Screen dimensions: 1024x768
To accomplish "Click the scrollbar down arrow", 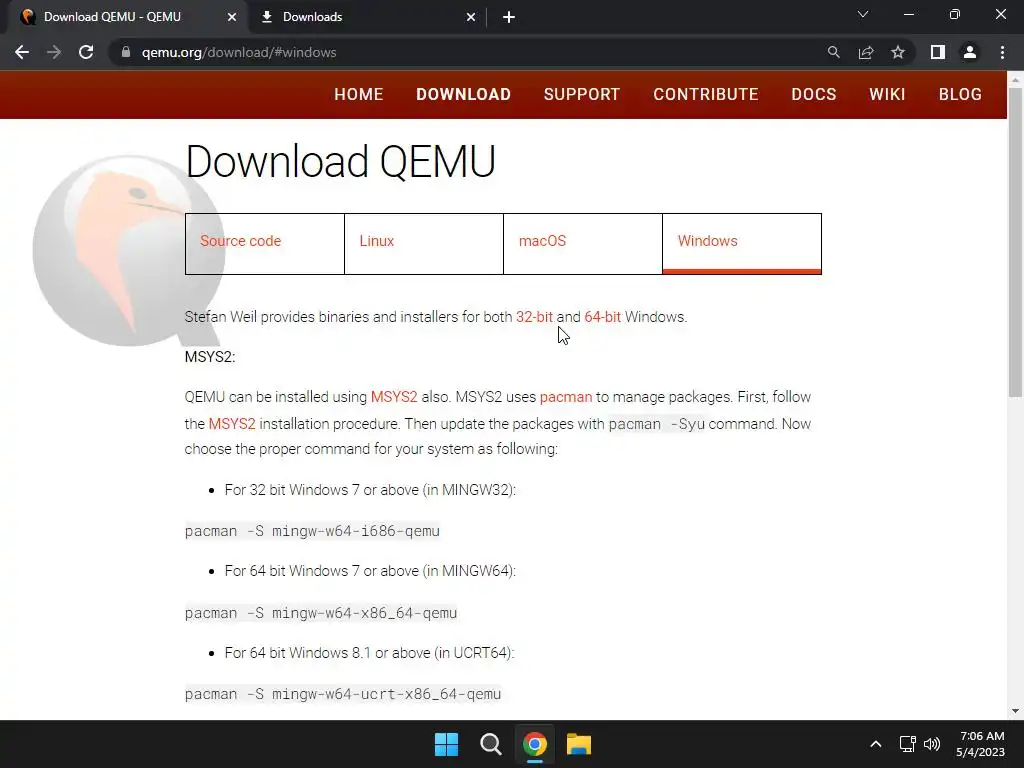I will pos(1015,711).
